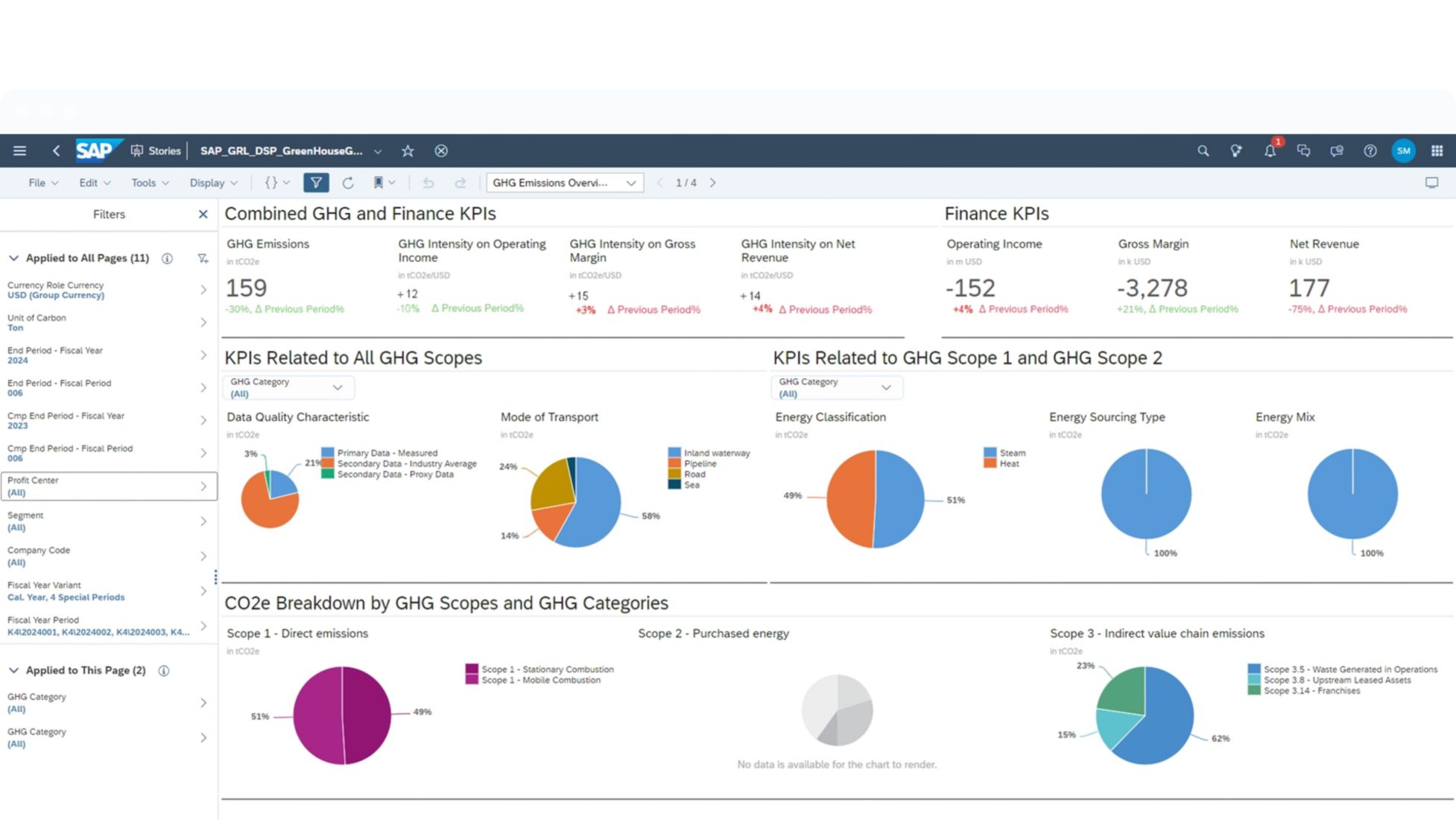Close the Filters panel

pyautogui.click(x=203, y=215)
